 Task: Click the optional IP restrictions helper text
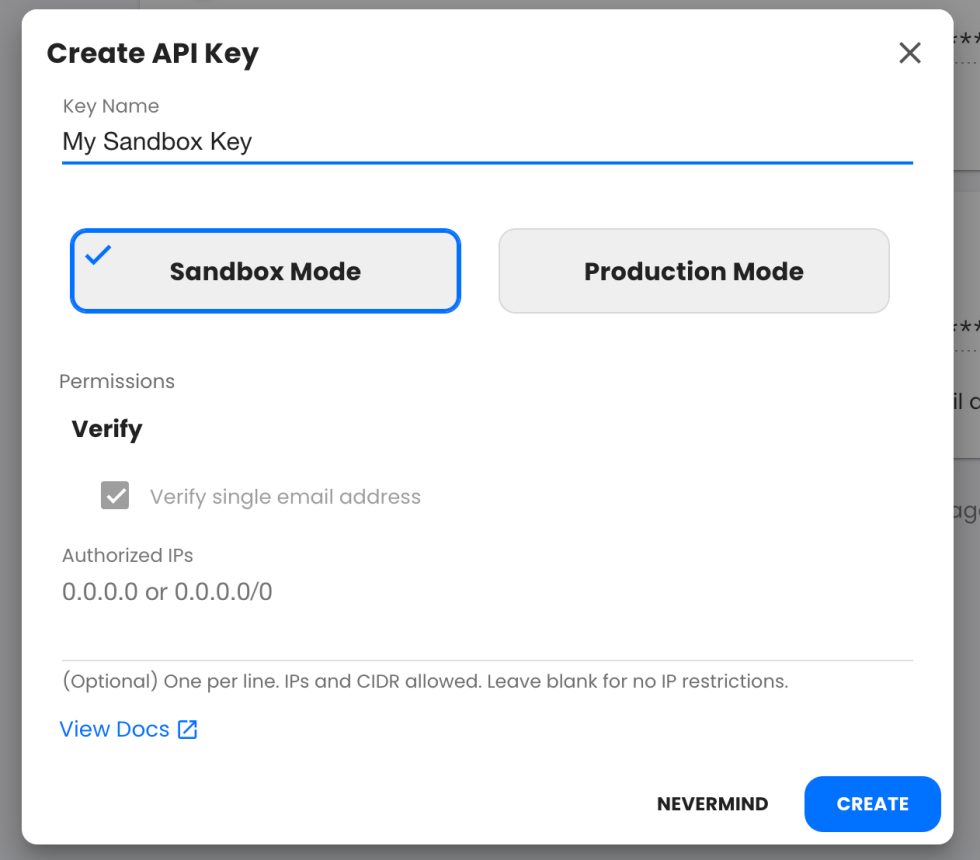[425, 682]
